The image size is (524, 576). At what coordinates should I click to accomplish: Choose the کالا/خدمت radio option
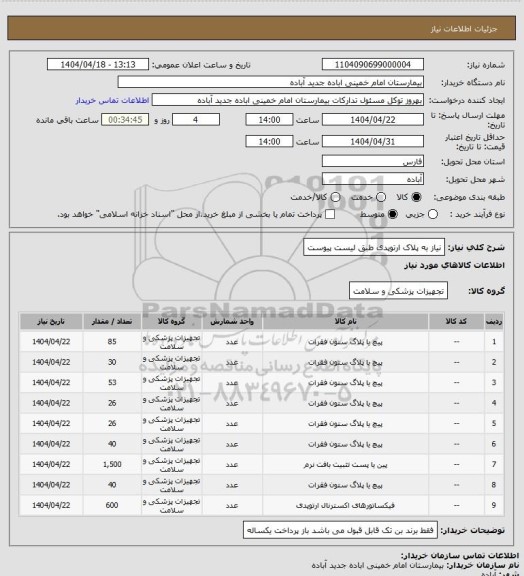(x=335, y=197)
